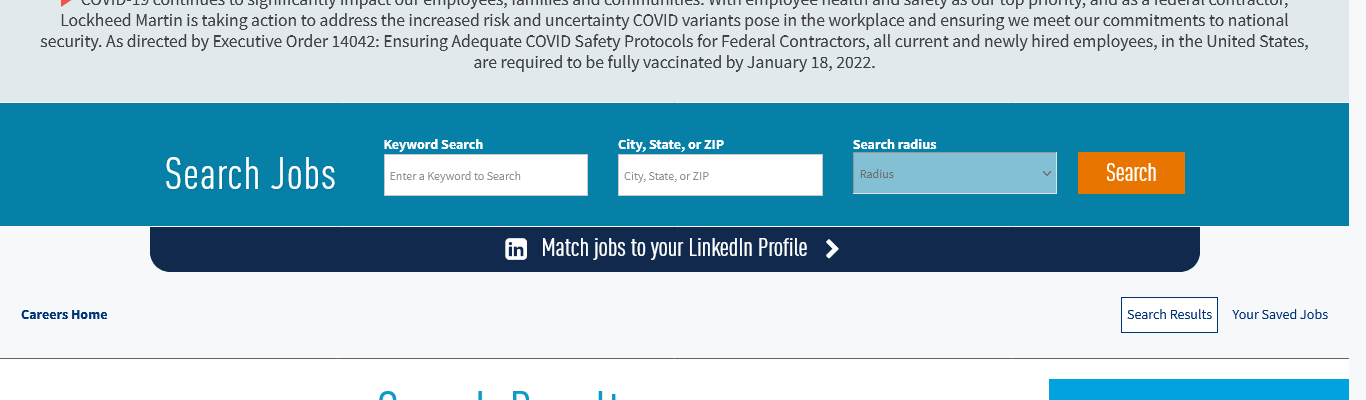The width and height of the screenshot is (1366, 400).
Task: Click the COVID vaccination notice text
Action: click(x=674, y=42)
